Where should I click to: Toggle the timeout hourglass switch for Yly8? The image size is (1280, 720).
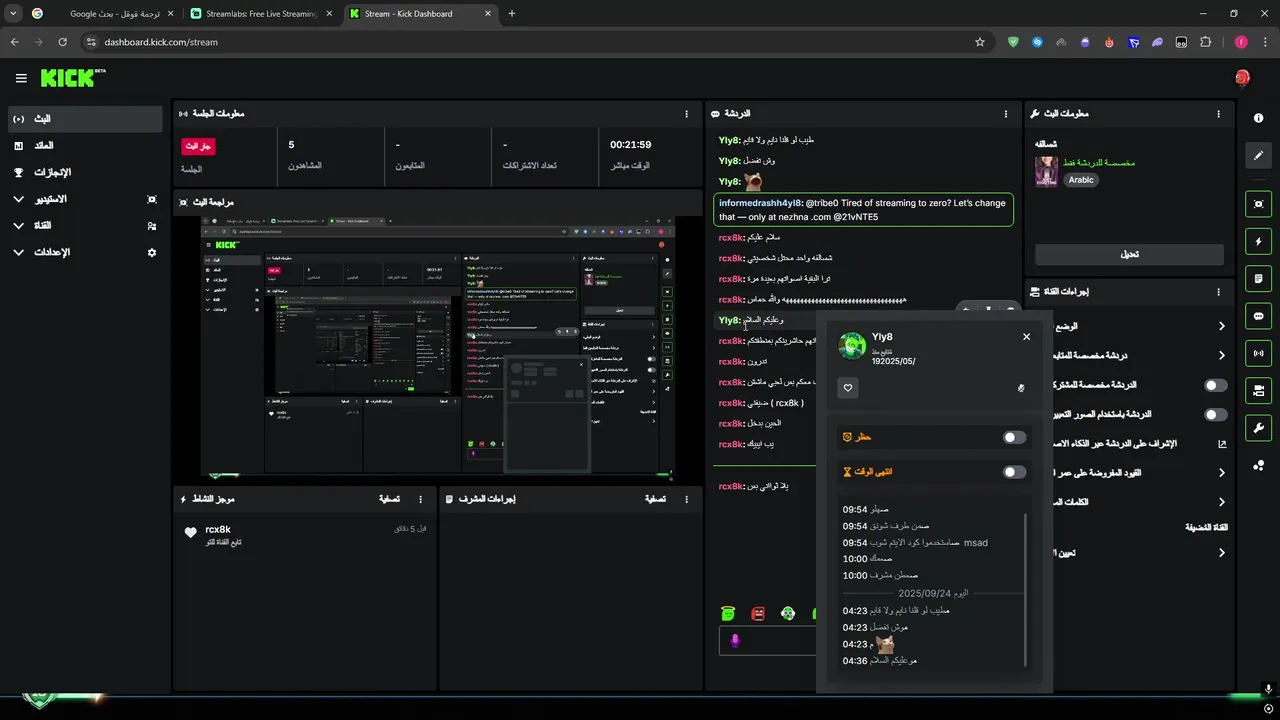(x=1014, y=472)
